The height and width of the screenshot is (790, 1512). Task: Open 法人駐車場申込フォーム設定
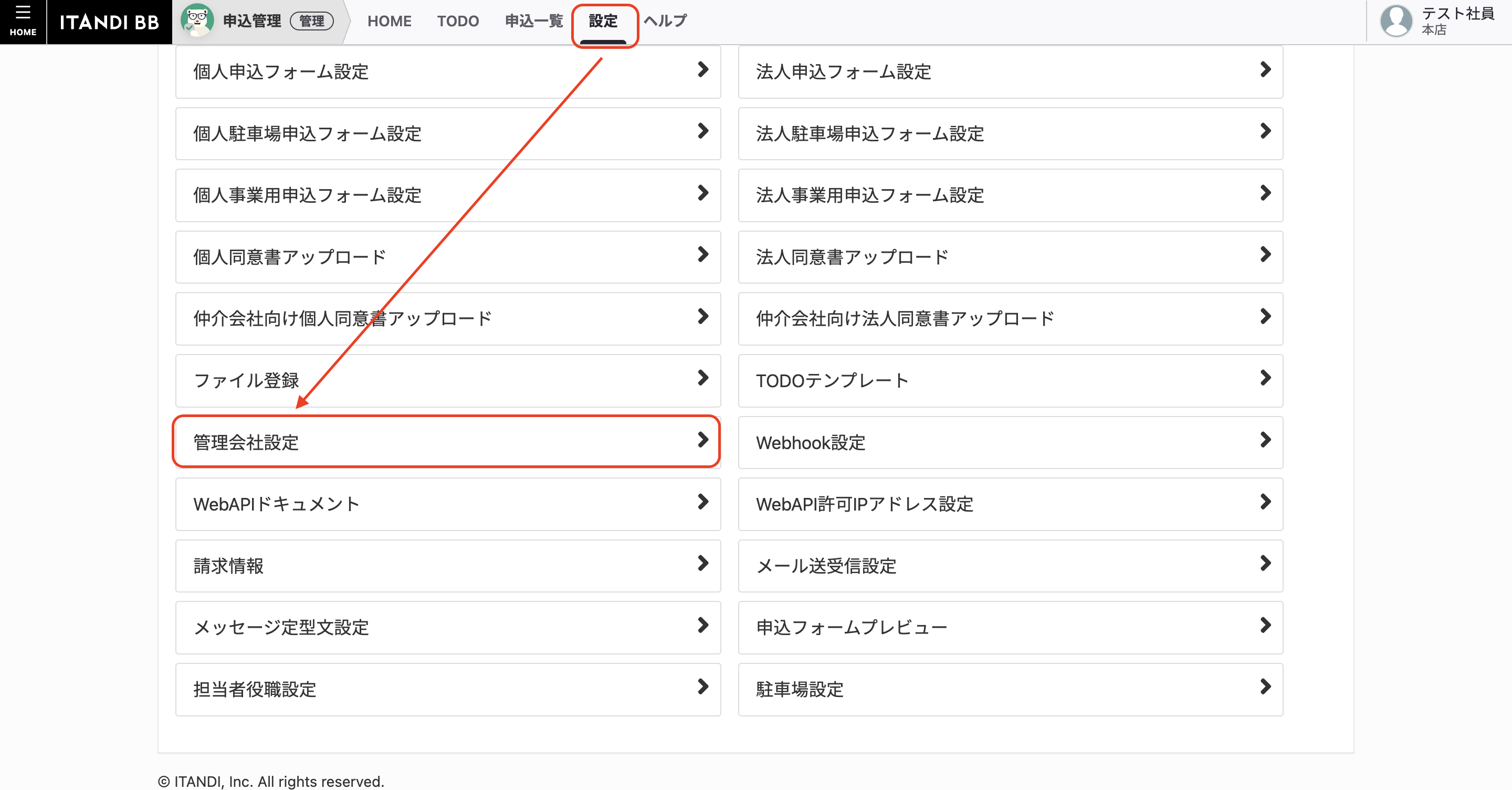coord(1010,133)
